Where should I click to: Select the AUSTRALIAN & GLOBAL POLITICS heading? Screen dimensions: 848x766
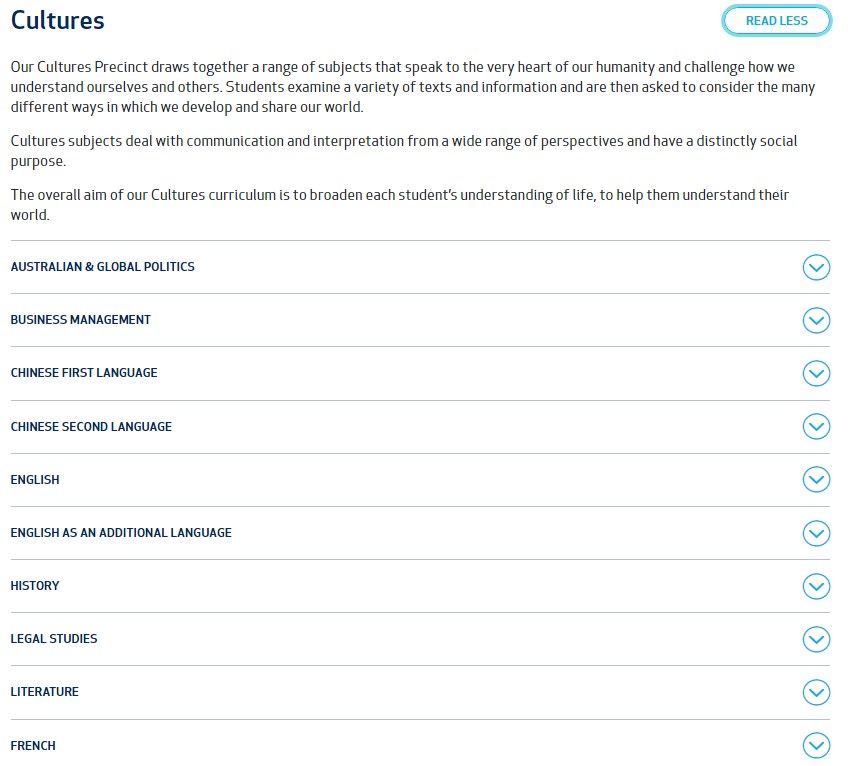(103, 267)
